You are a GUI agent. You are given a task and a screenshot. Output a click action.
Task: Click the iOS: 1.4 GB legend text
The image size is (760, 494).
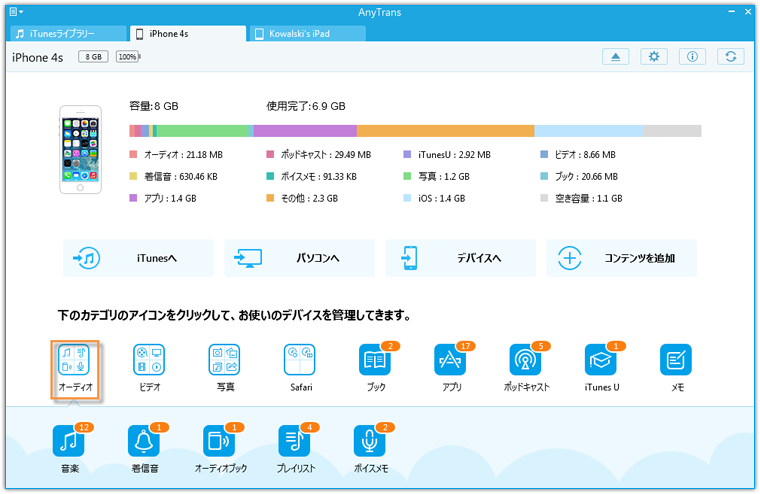click(x=442, y=198)
